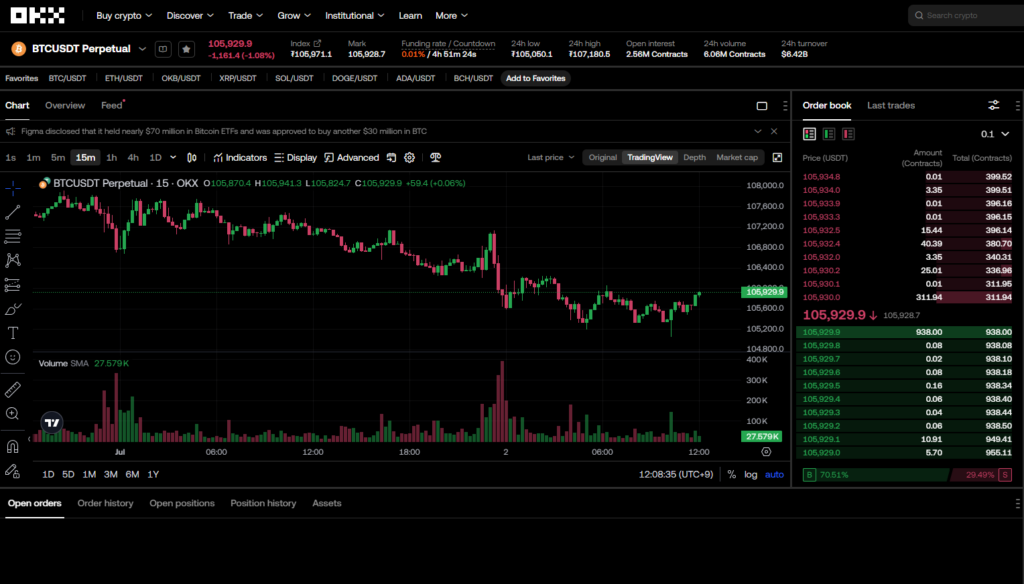1024x584 pixels.
Task: Show both bids and asks view
Action: 810,134
